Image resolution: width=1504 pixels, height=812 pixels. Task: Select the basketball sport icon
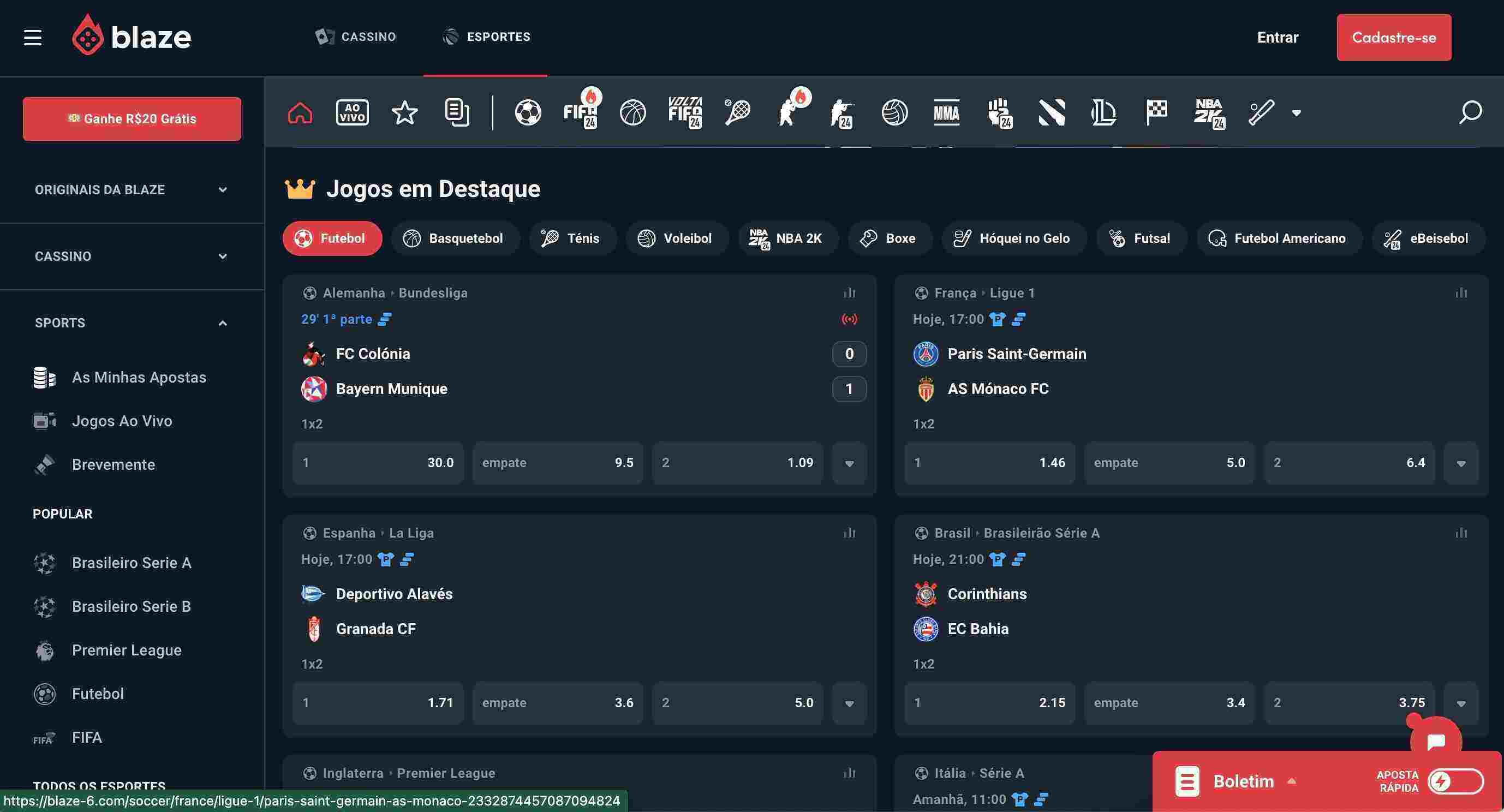[633, 112]
